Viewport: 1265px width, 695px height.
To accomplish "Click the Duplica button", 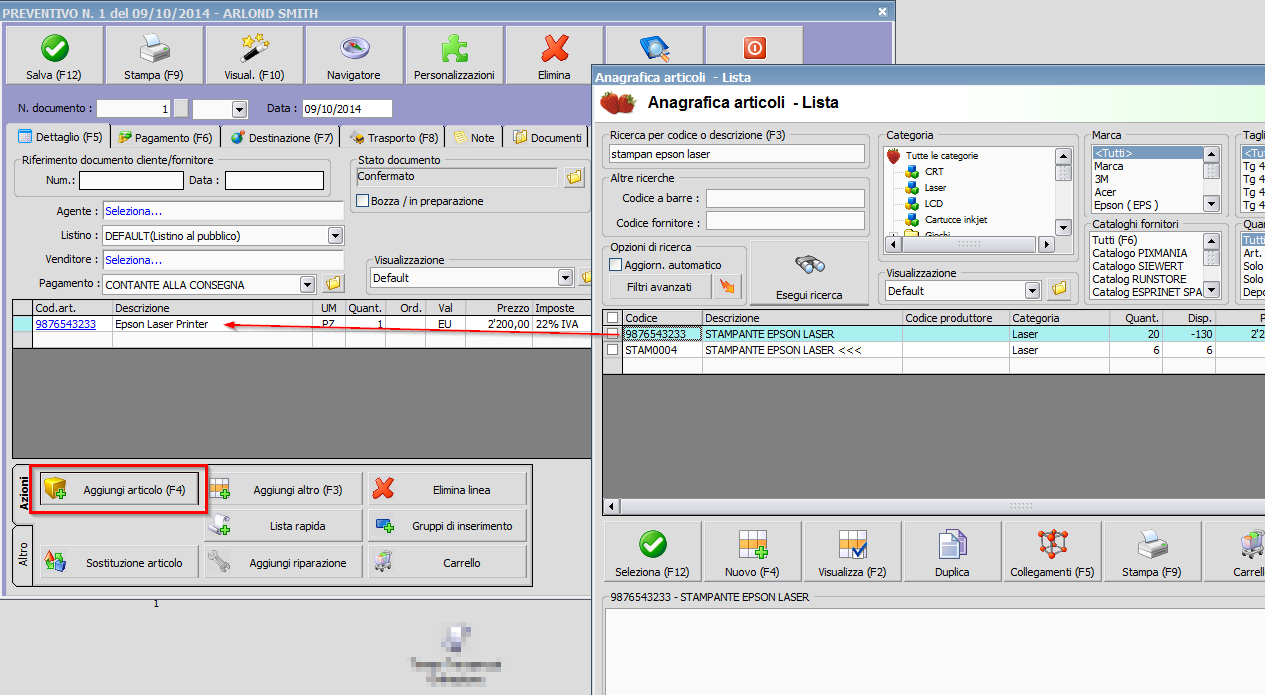I will click(952, 553).
